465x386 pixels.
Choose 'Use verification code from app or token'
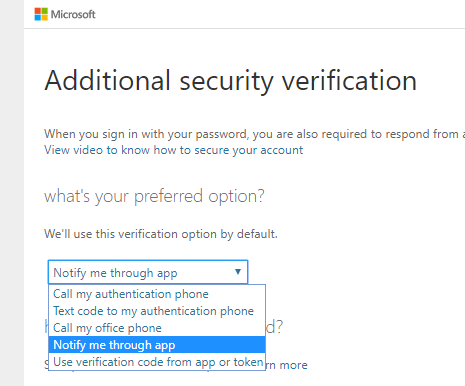[x=157, y=362]
